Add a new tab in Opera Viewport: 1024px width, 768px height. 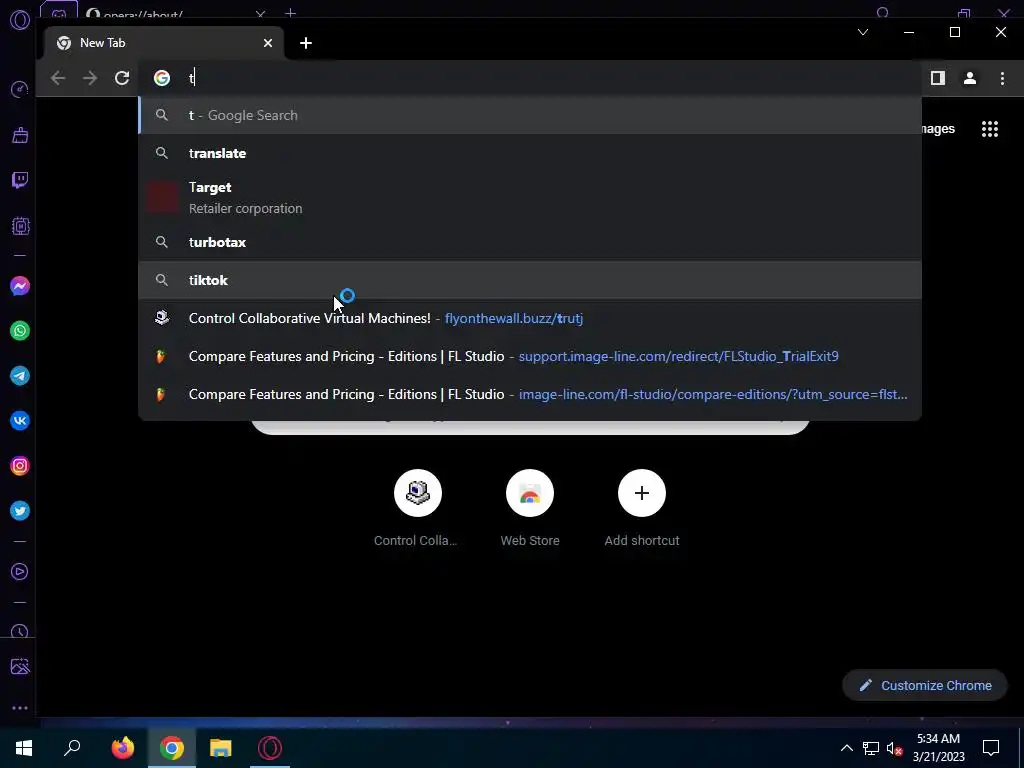[291, 12]
